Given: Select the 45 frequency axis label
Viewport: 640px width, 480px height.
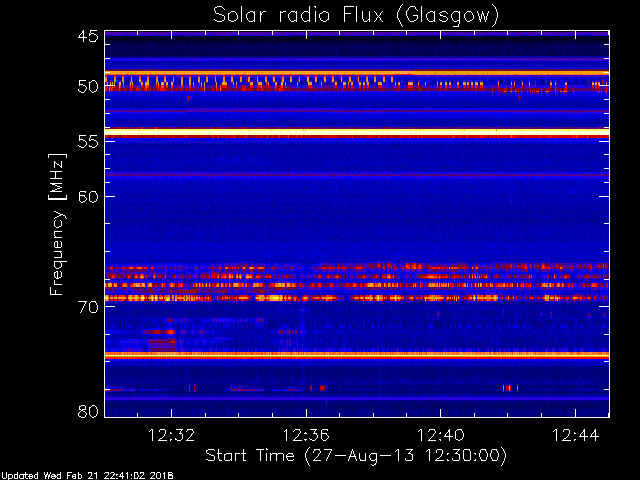Looking at the screenshot, I should pyautogui.click(x=88, y=36).
